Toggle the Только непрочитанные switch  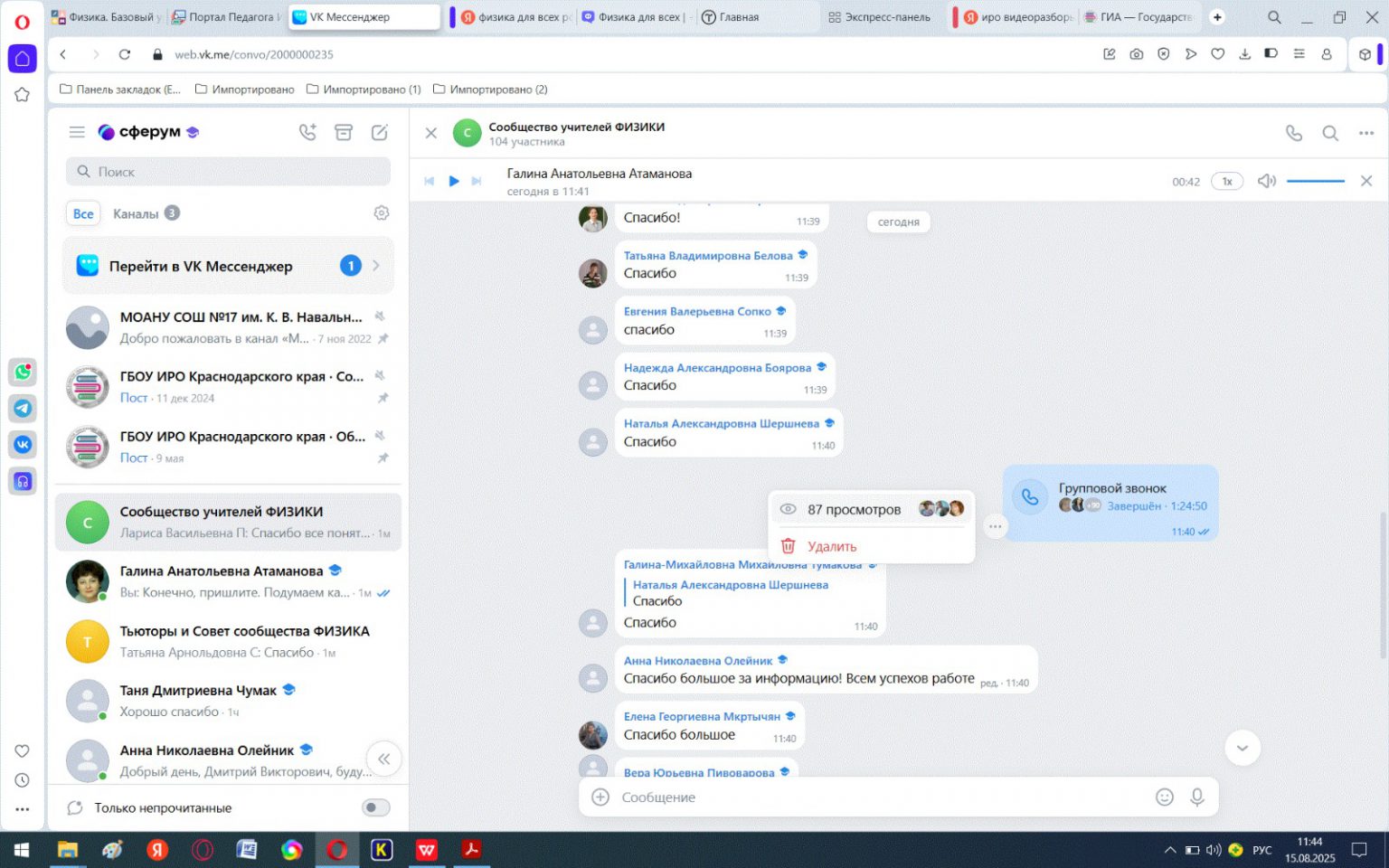pos(375,807)
